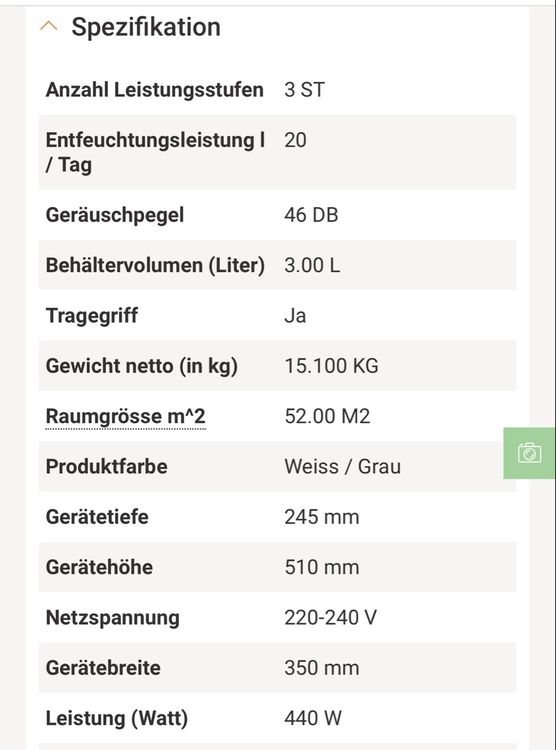Select the Entfeuchtungsleistung l / Tag label
556x750 pixels.
156,152
